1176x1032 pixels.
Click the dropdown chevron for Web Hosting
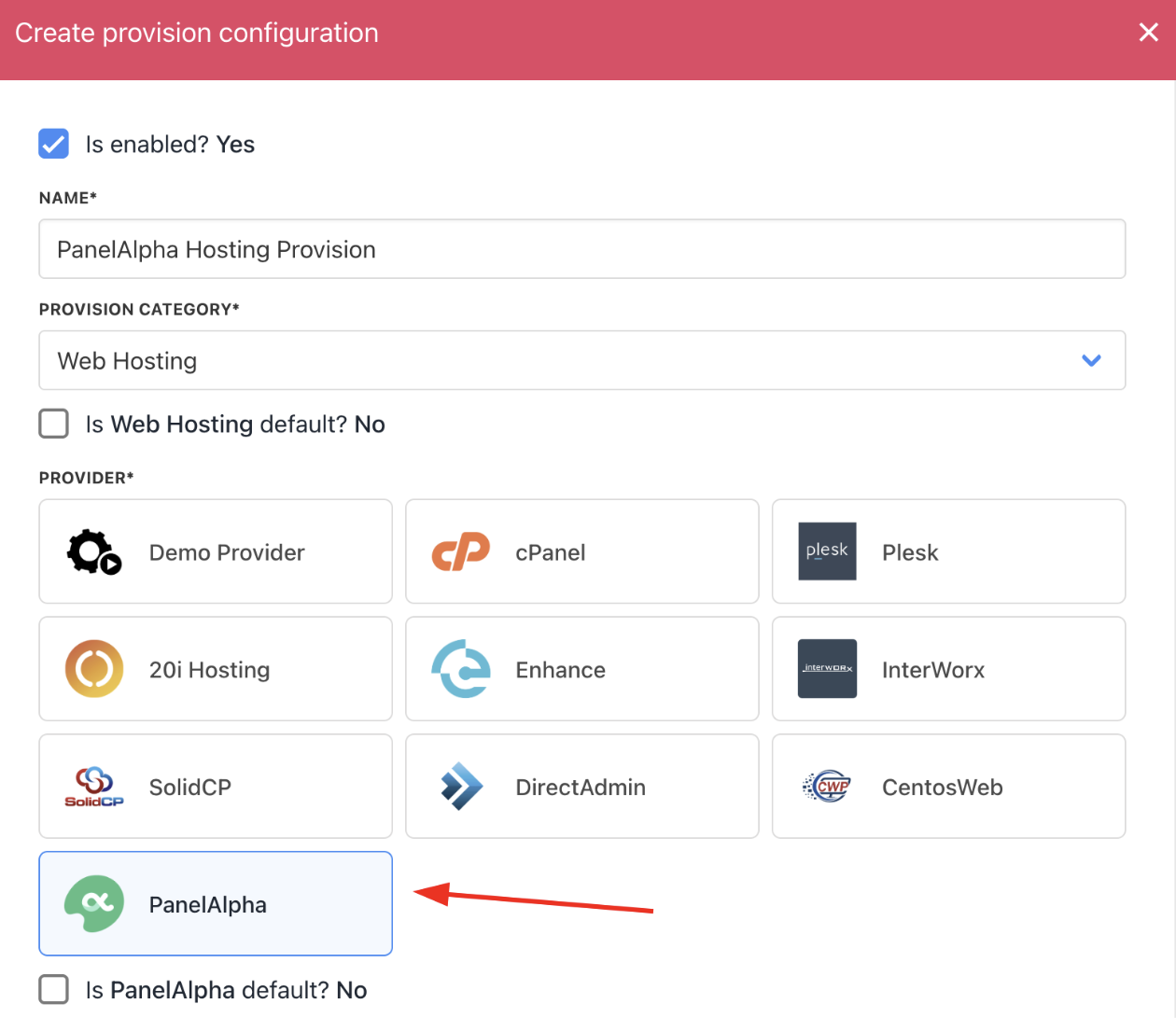(1091, 360)
